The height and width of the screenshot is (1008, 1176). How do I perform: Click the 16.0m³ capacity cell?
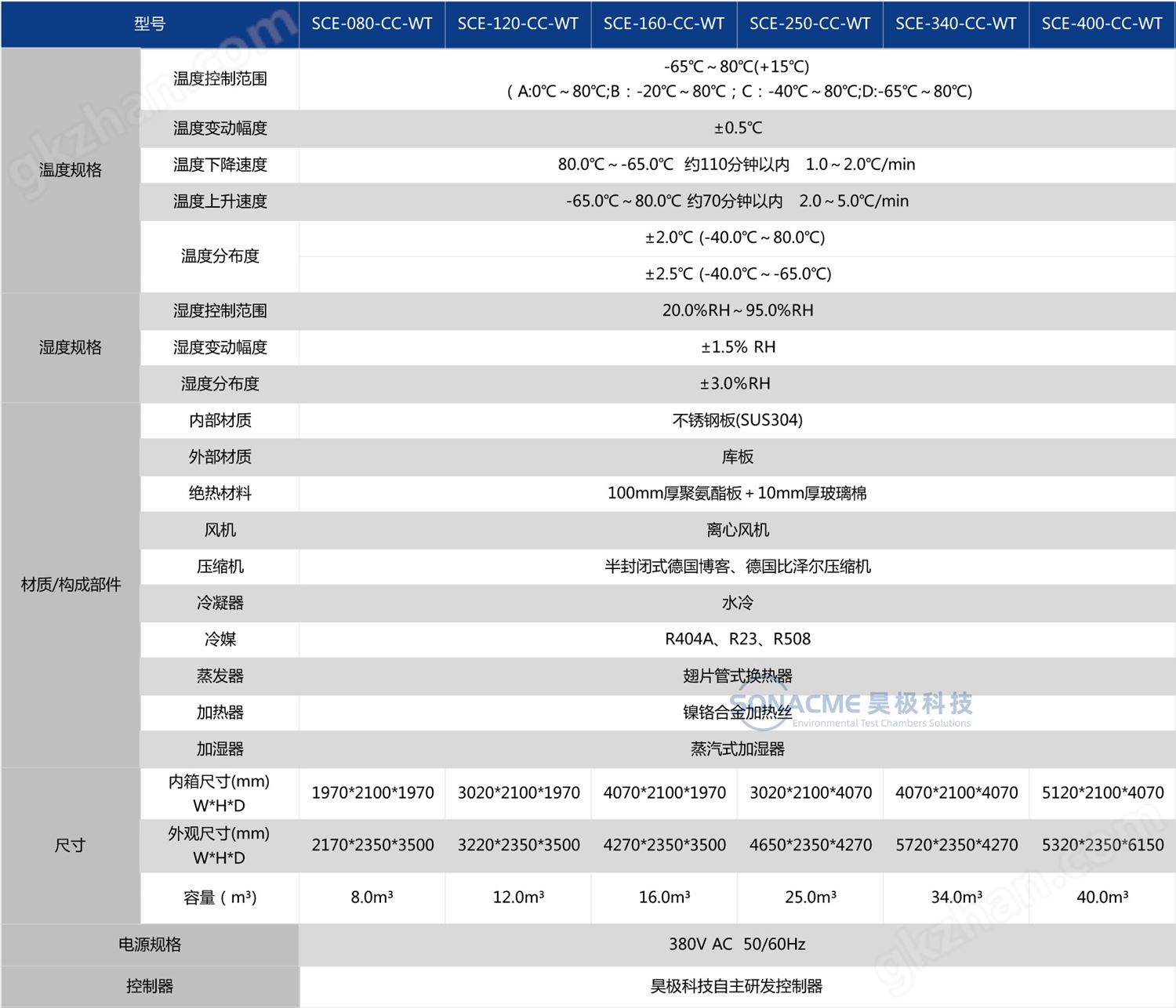point(664,897)
